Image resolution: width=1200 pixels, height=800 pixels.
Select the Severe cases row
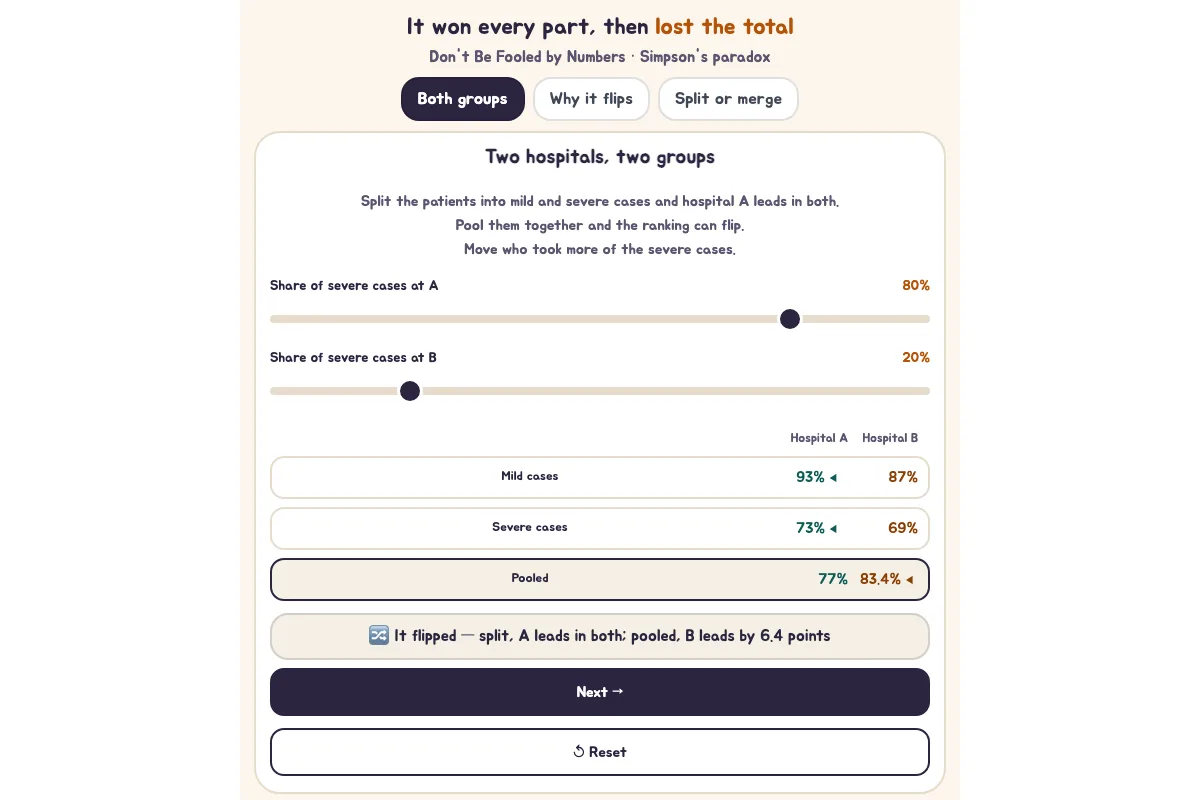pyautogui.click(x=600, y=528)
